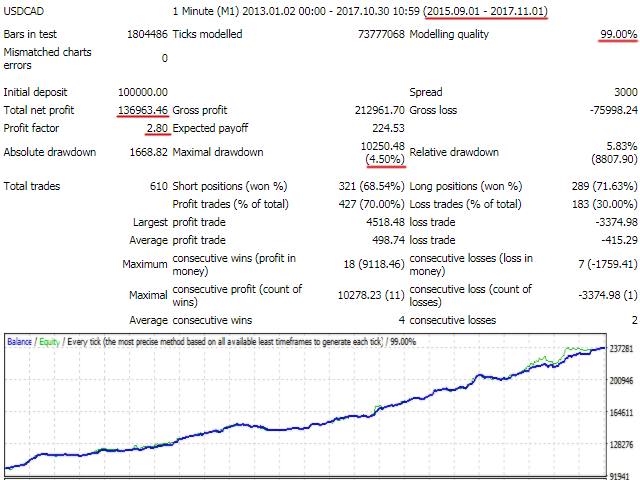Click the consecutive losses value 7 (-1759.41)
640x480 pixels.
click(608, 264)
